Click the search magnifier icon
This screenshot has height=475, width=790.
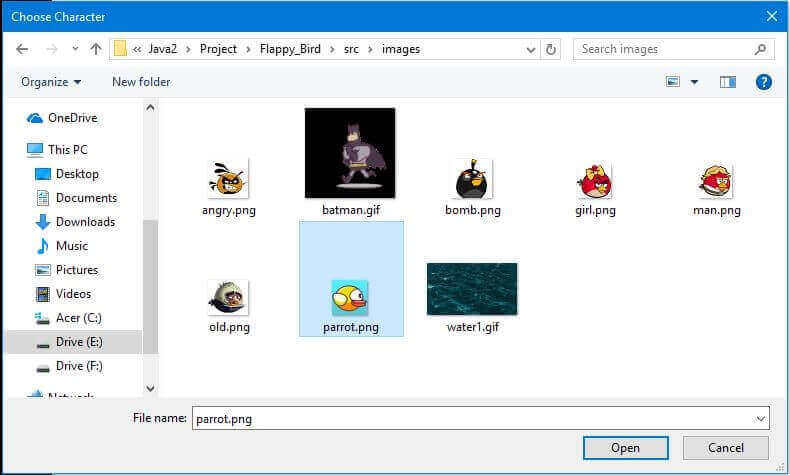(761, 49)
